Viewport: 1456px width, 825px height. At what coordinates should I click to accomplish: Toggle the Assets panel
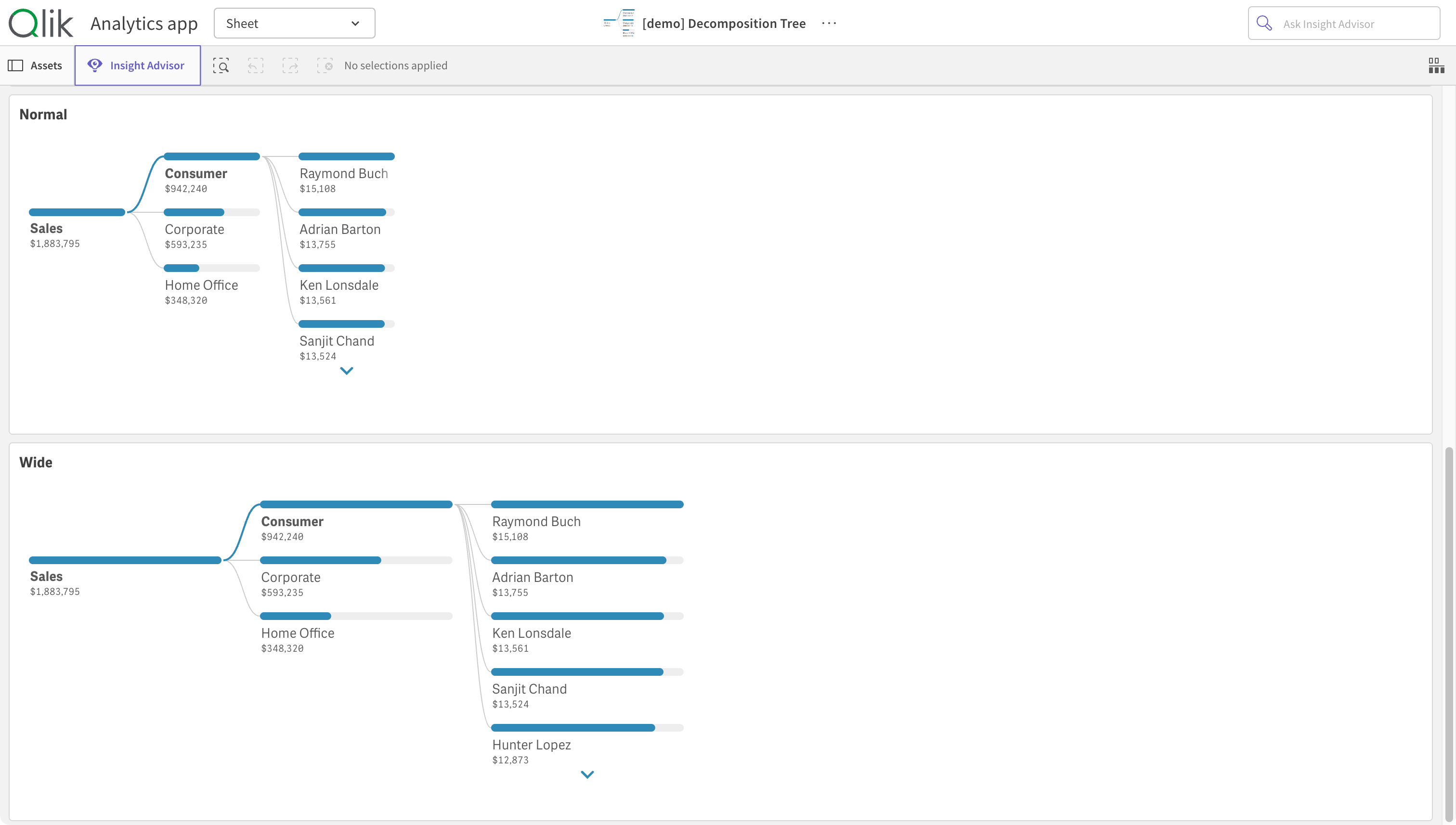[35, 66]
